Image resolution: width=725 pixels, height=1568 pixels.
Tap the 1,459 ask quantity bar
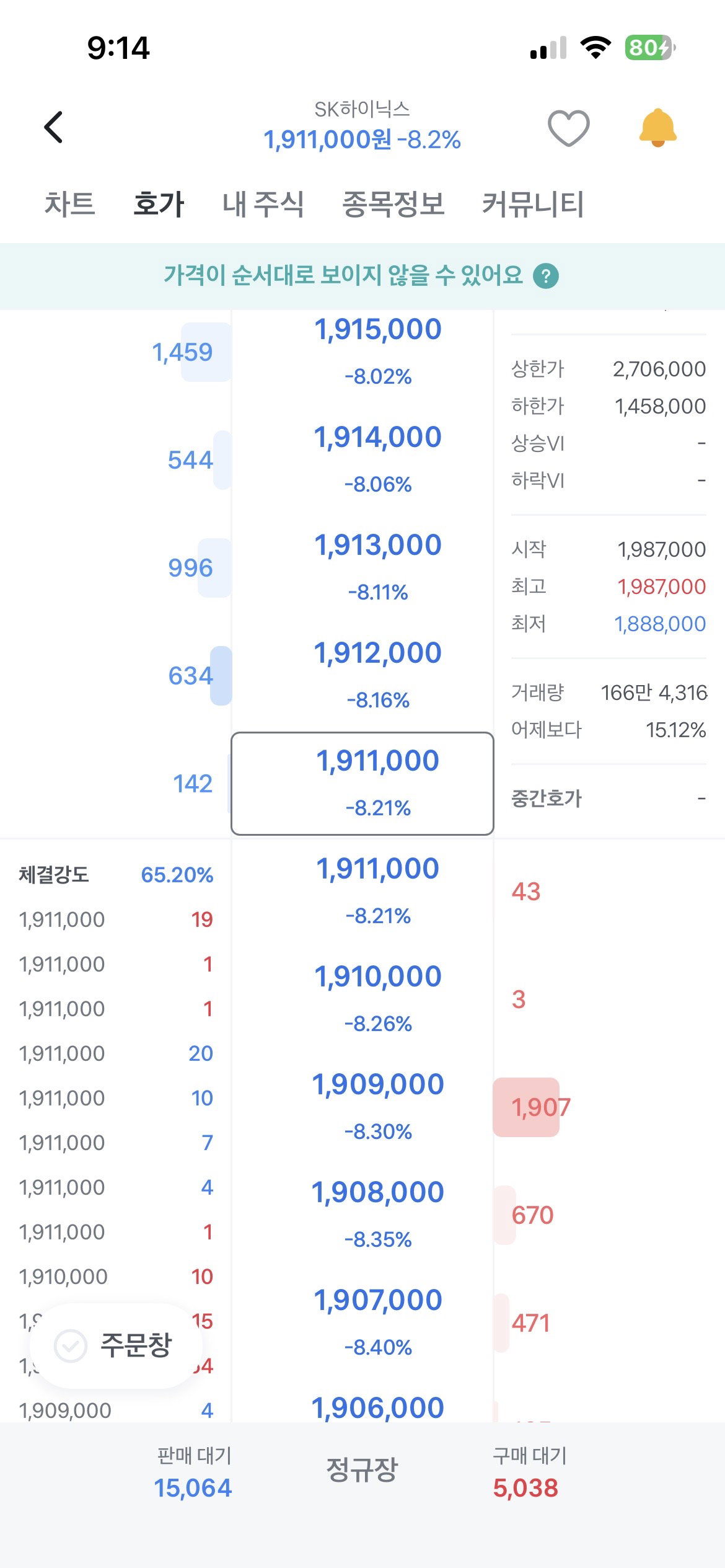tap(206, 352)
